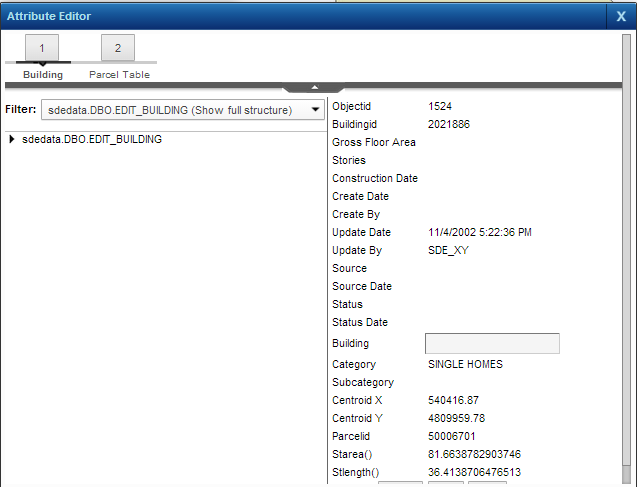The image size is (637, 487).
Task: Select the Parcelid value 50006701
Action: coord(451,436)
